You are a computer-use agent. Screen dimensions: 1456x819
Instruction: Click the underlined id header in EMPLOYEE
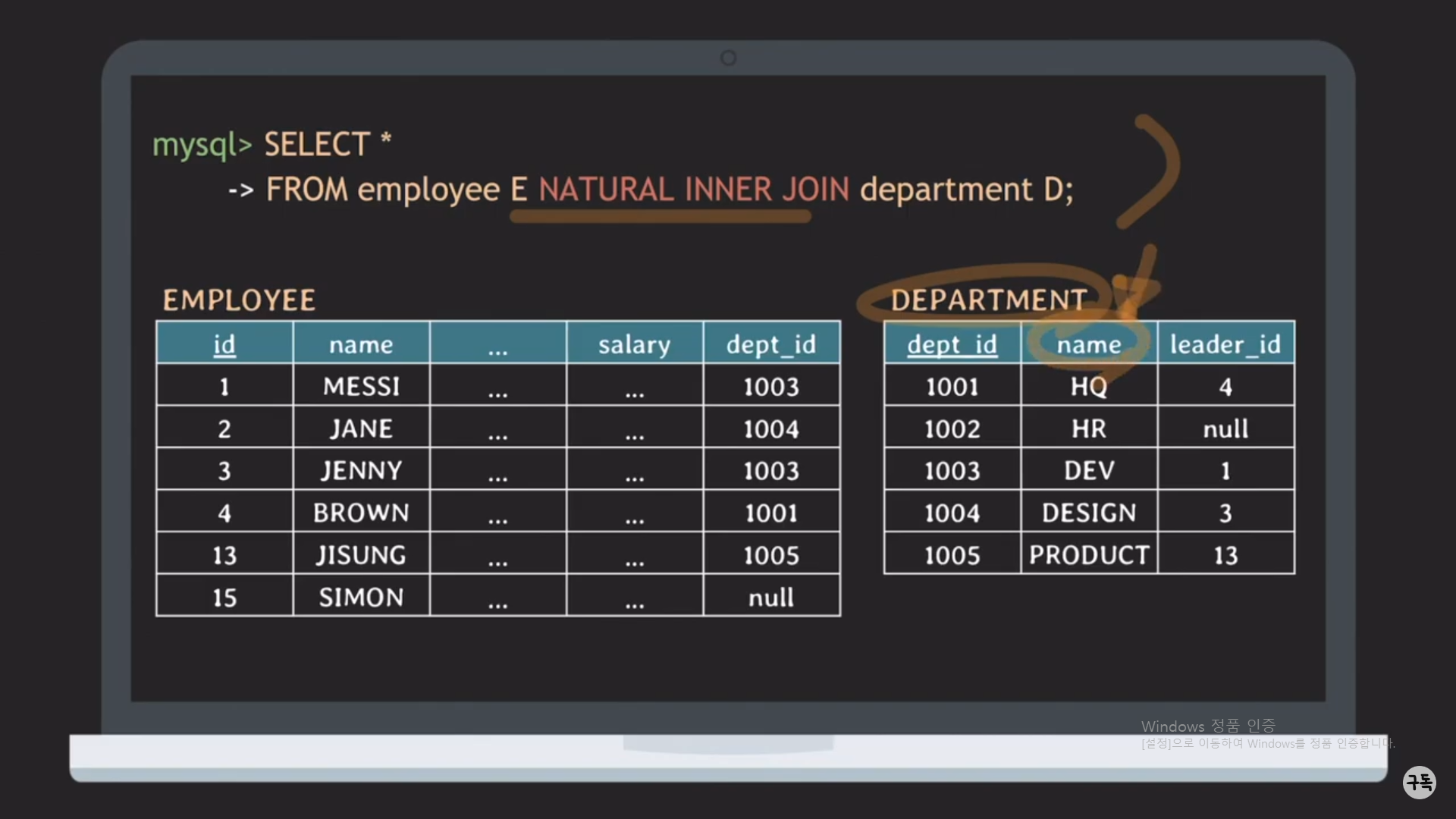coord(224,344)
